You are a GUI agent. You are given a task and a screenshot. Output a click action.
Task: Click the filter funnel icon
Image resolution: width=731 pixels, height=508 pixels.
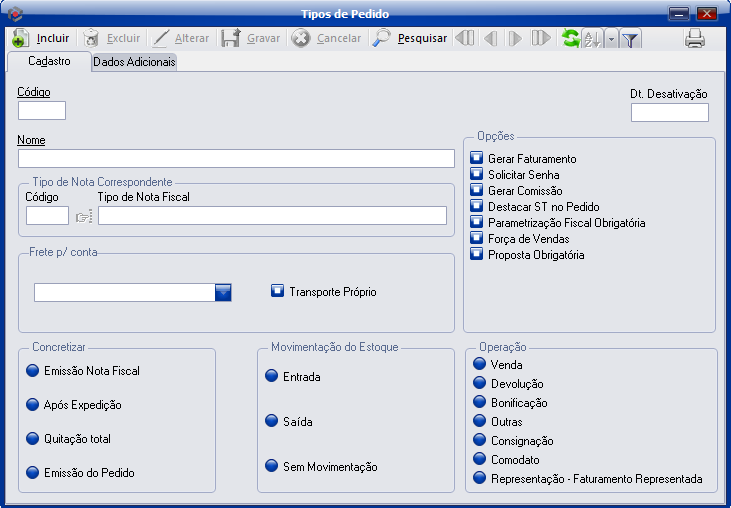pos(630,39)
